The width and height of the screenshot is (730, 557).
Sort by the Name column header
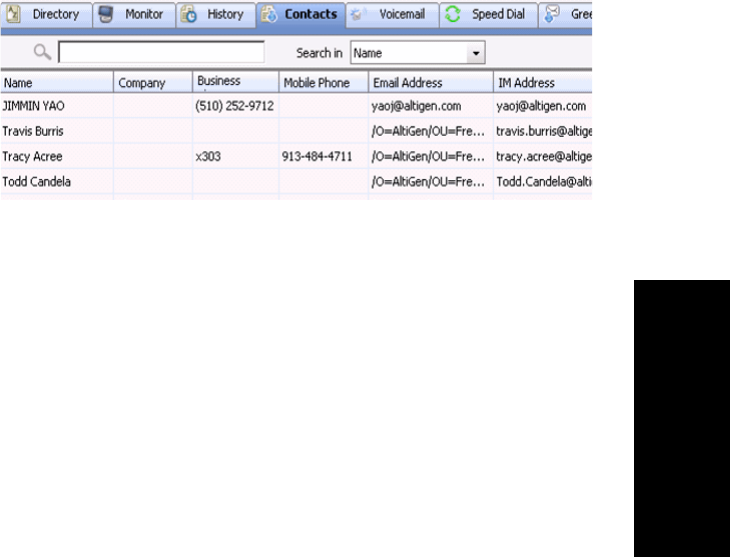[57, 82]
